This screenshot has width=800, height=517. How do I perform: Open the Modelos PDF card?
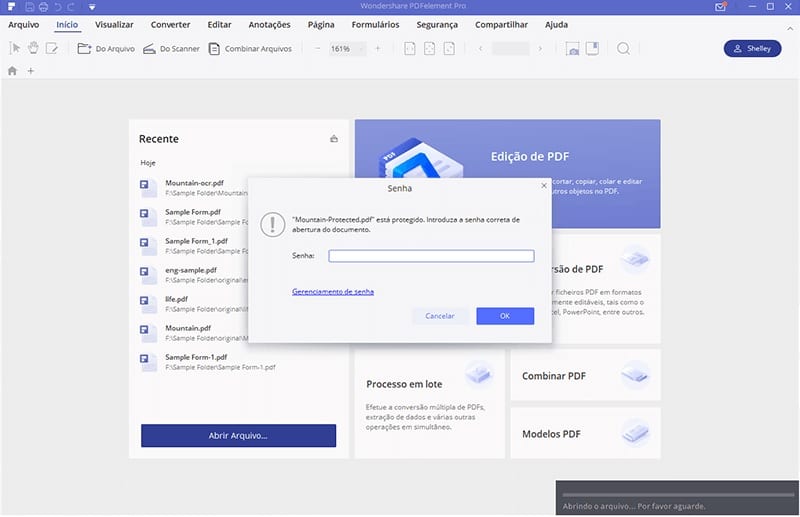pos(585,433)
